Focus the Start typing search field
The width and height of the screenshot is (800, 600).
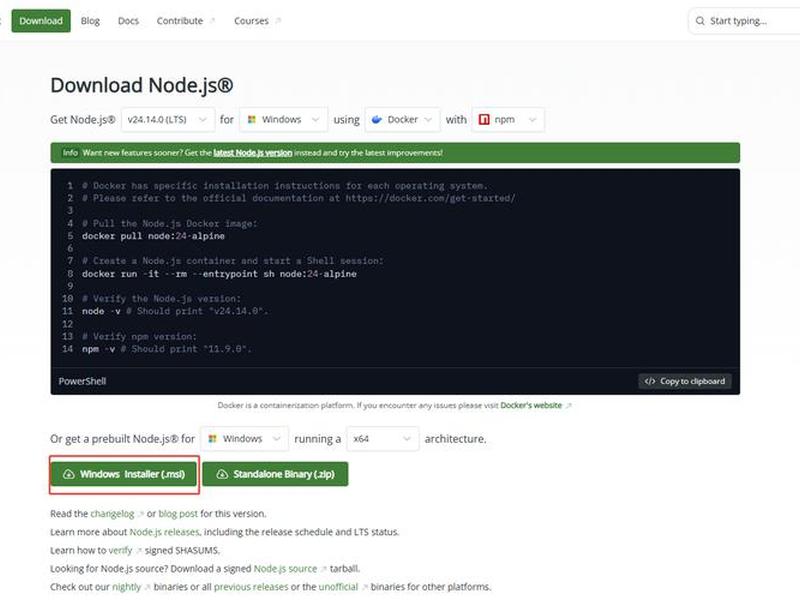tap(745, 21)
